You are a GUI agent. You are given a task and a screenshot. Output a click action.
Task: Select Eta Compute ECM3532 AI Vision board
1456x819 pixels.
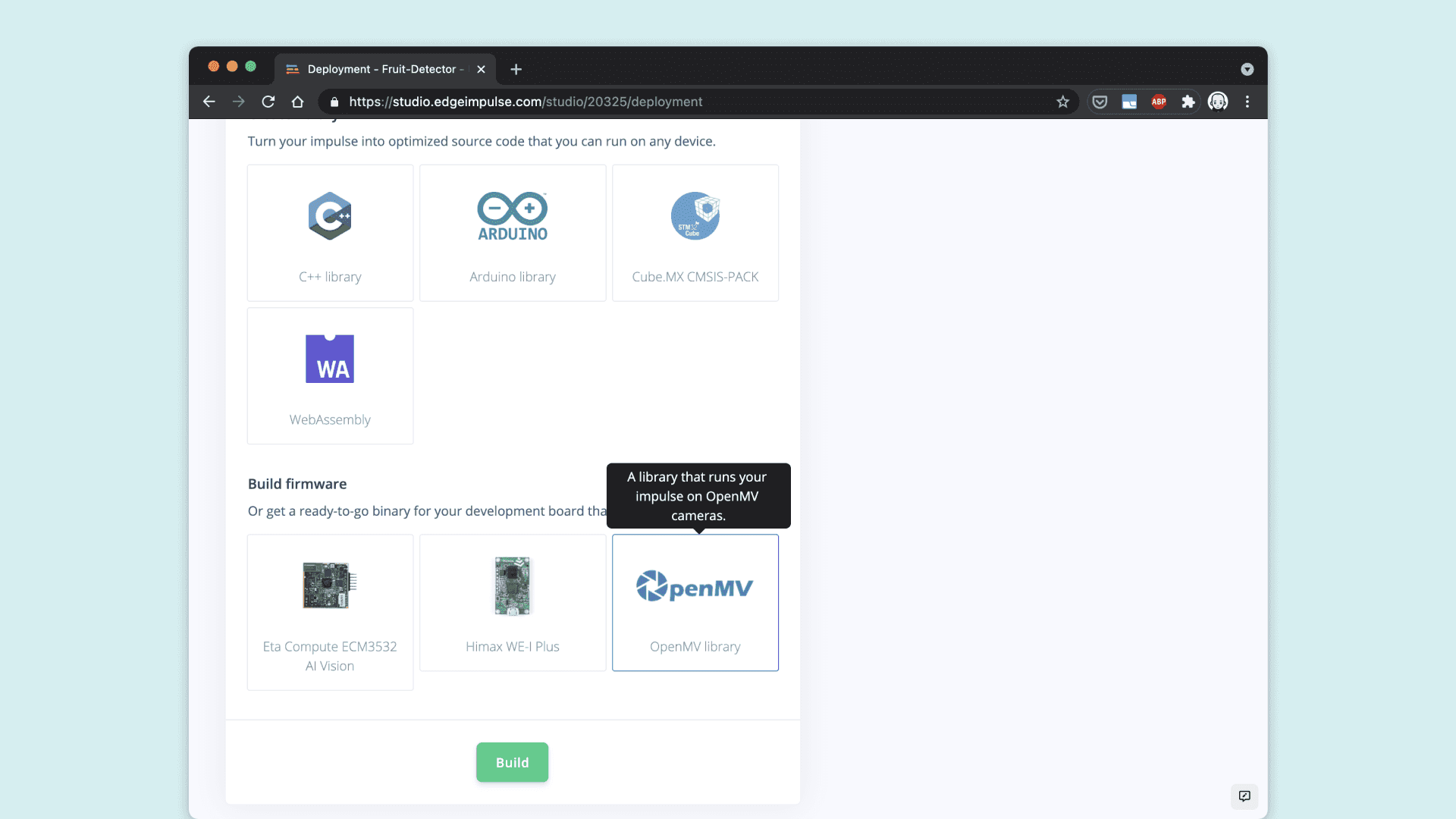click(x=330, y=612)
